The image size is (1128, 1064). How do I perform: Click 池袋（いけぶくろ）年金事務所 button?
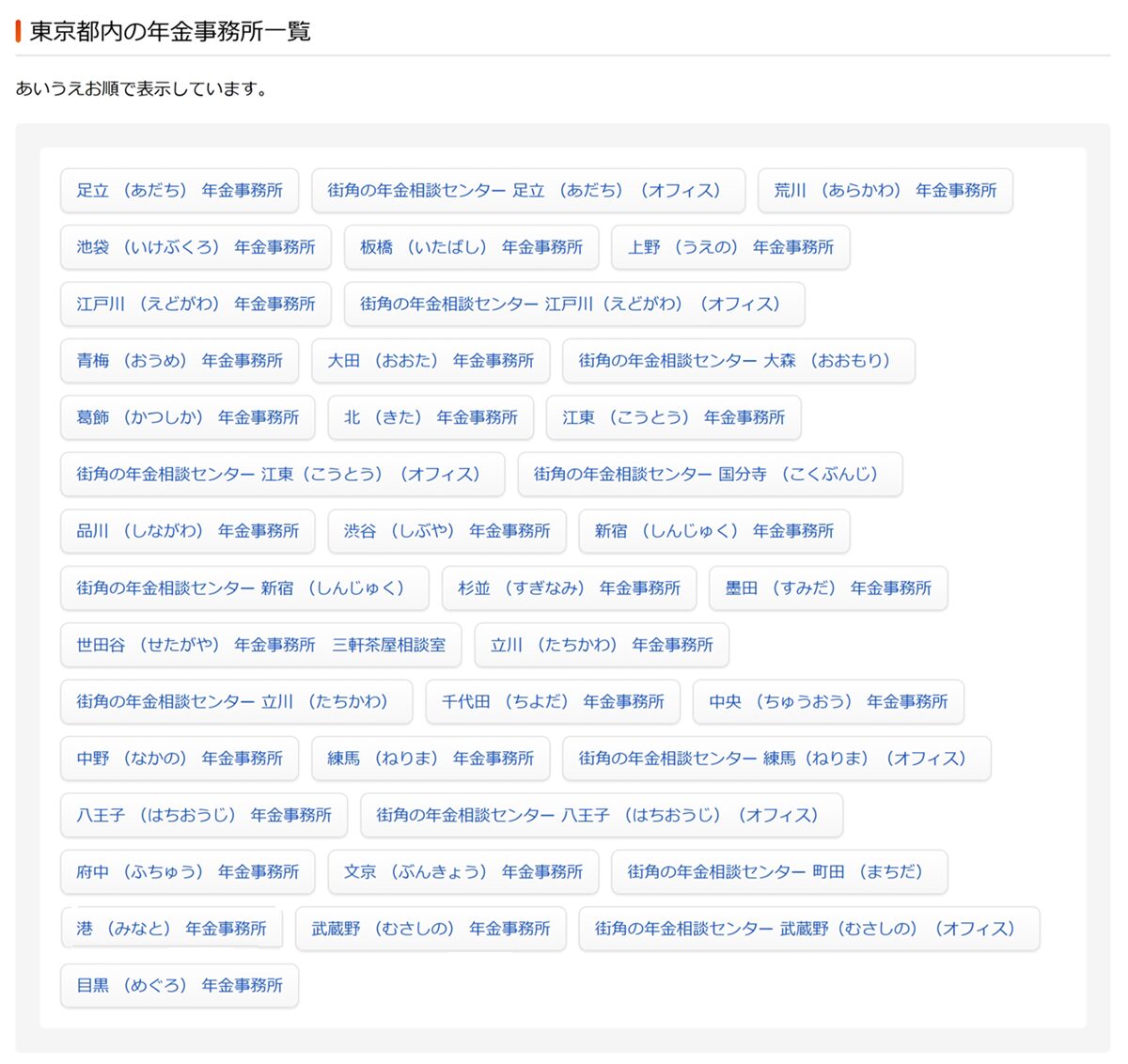tap(196, 247)
